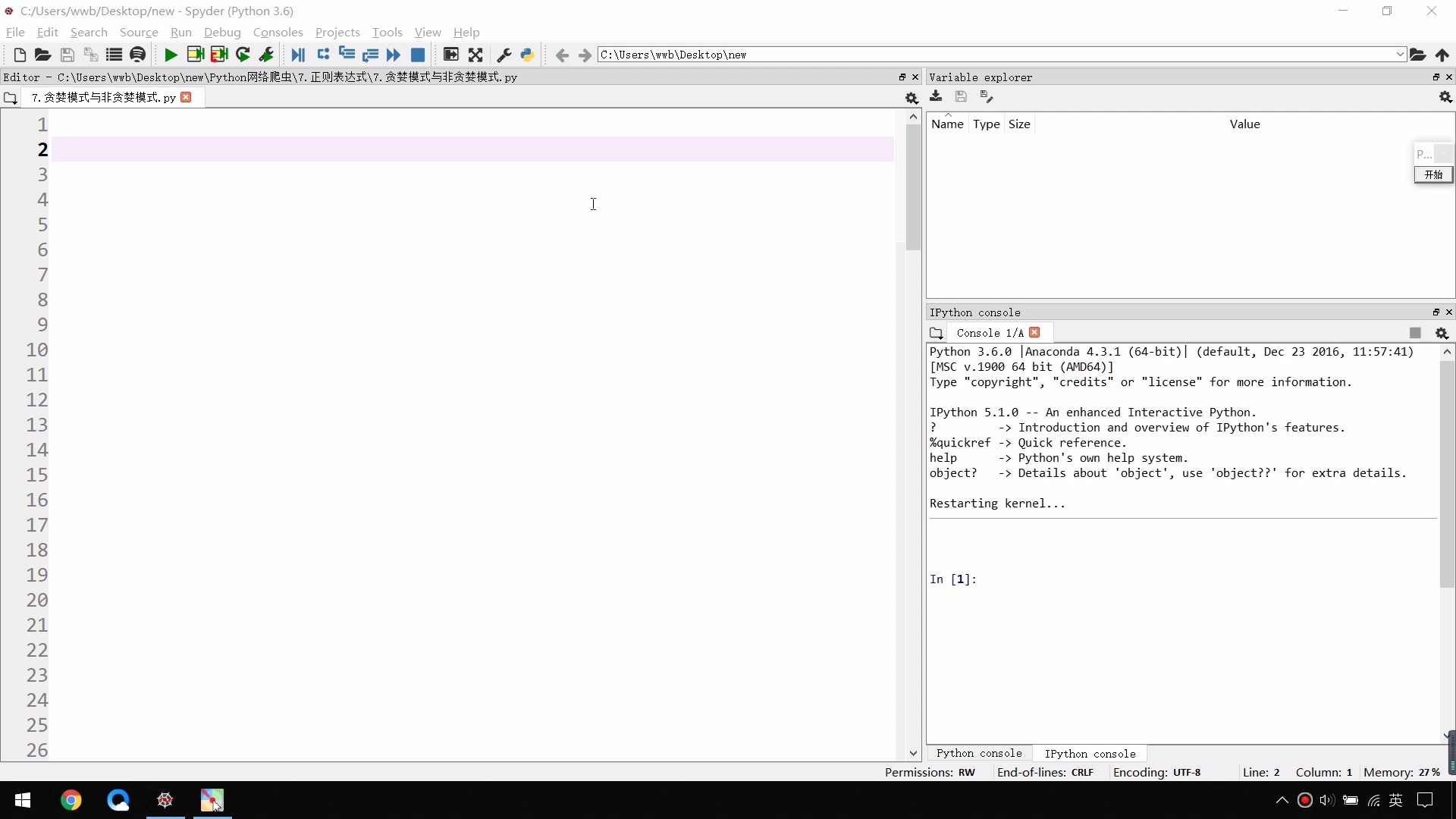1456x819 pixels.
Task: Click the New file icon
Action: point(20,55)
